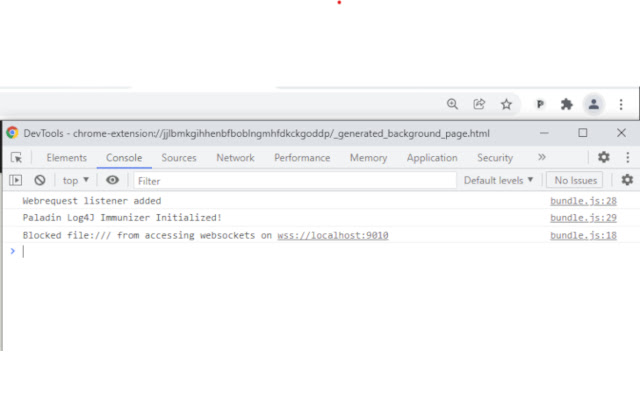Expand the Default levels dropdown
The height and width of the screenshot is (400, 640).
498,180
